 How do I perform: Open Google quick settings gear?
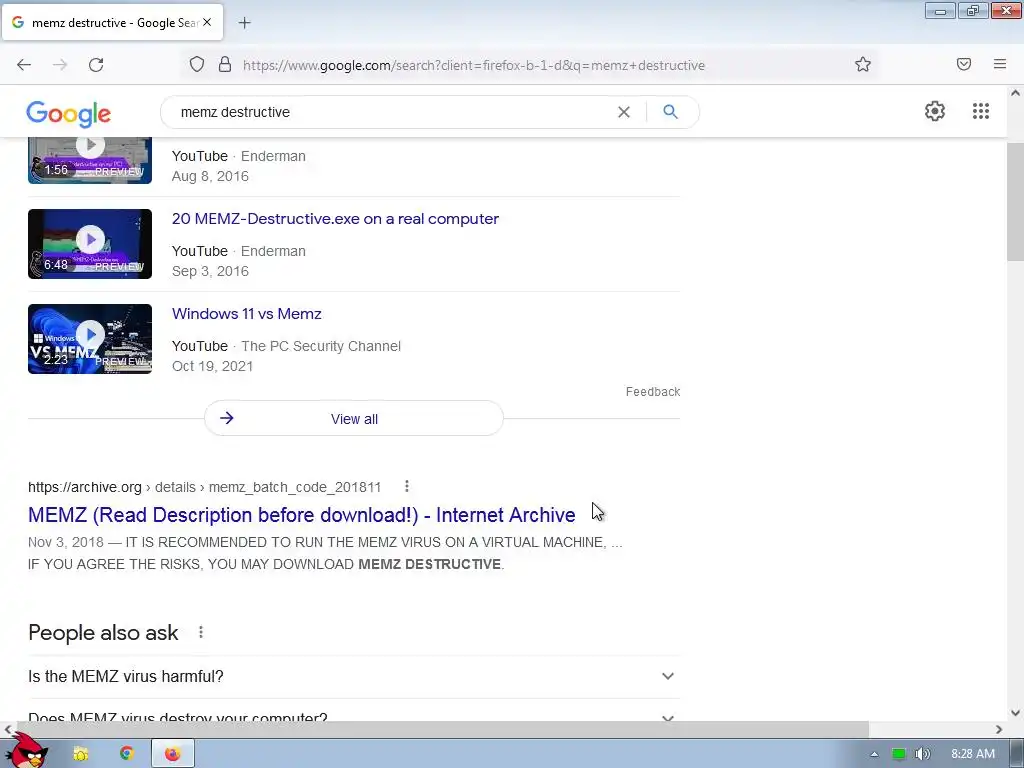(x=935, y=111)
